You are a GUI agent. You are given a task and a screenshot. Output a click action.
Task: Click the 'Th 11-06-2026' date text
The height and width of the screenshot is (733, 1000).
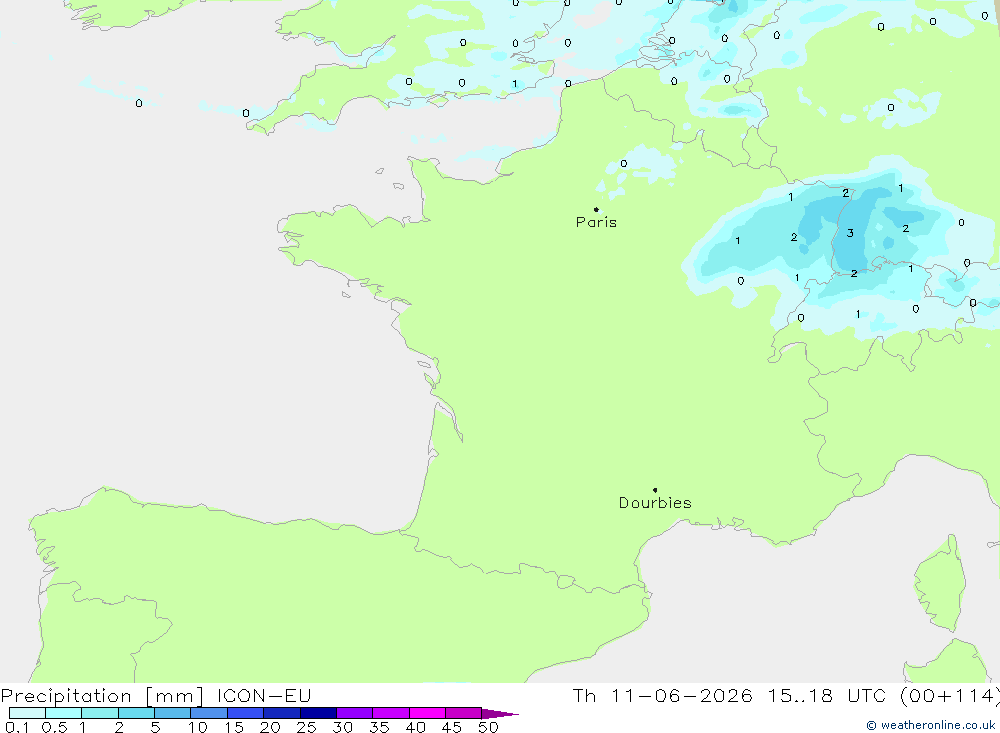[663, 695]
